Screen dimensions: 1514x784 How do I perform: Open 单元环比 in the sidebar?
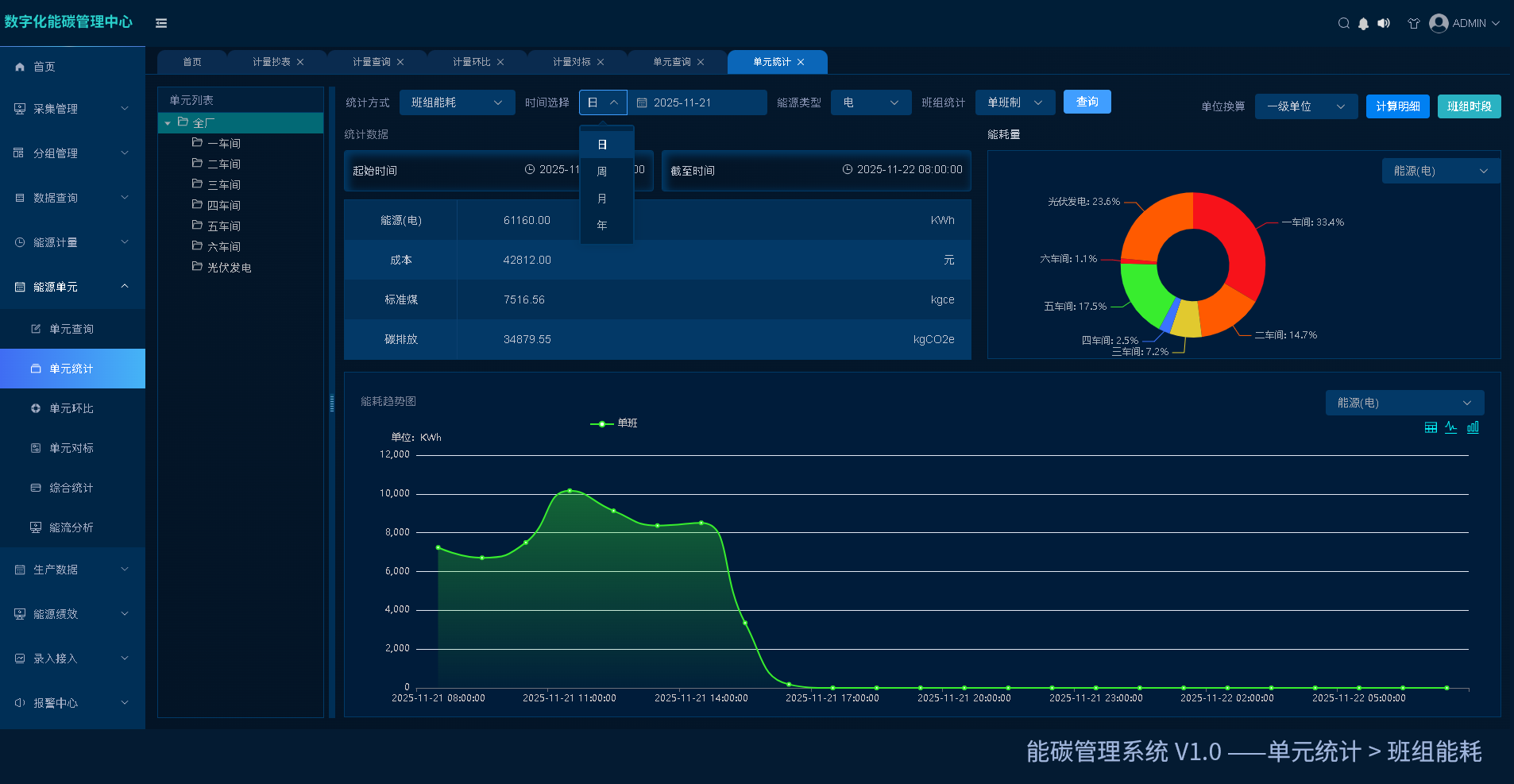(x=72, y=408)
